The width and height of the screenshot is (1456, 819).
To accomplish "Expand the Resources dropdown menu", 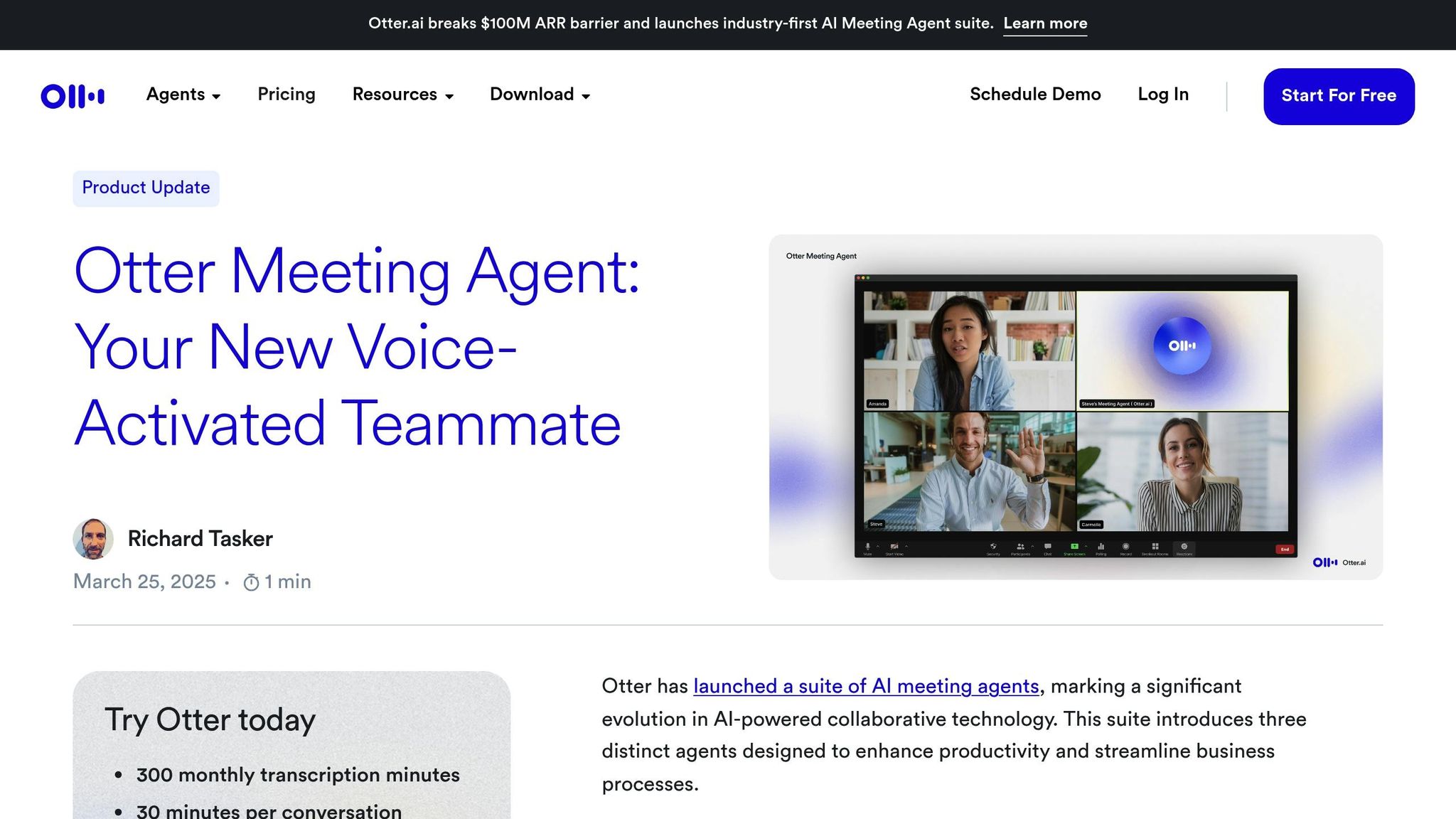I will pos(403,95).
